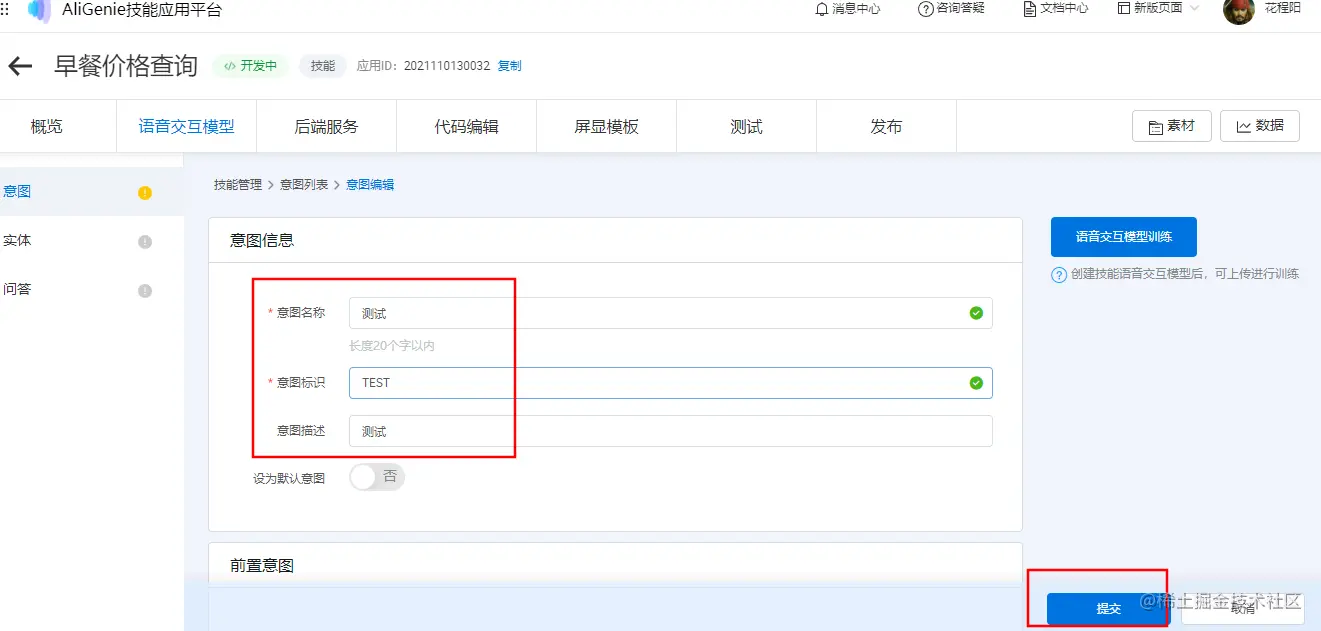
Task: Open 咨询答疑 help link
Action: click(x=951, y=9)
